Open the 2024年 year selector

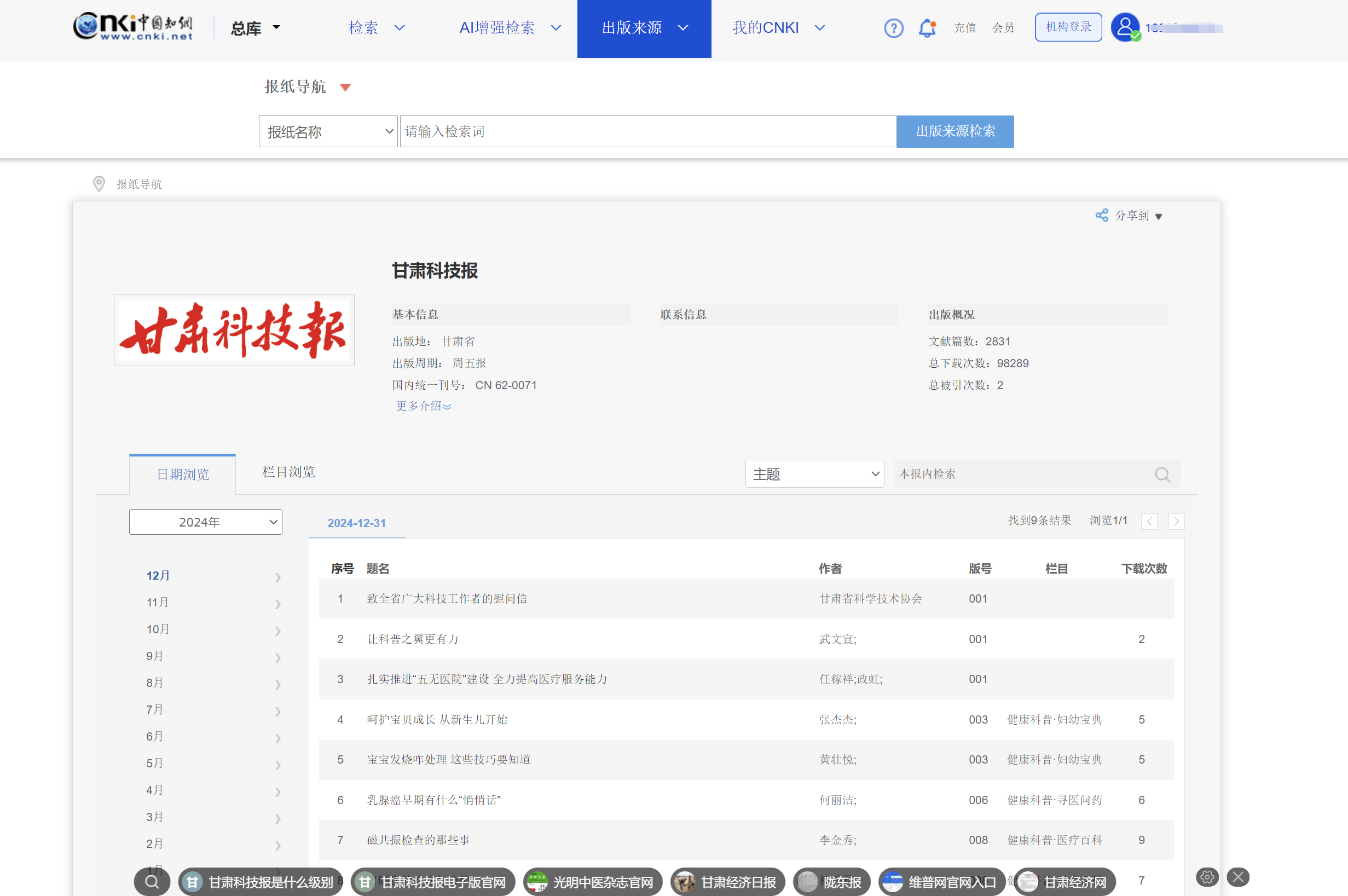(206, 522)
